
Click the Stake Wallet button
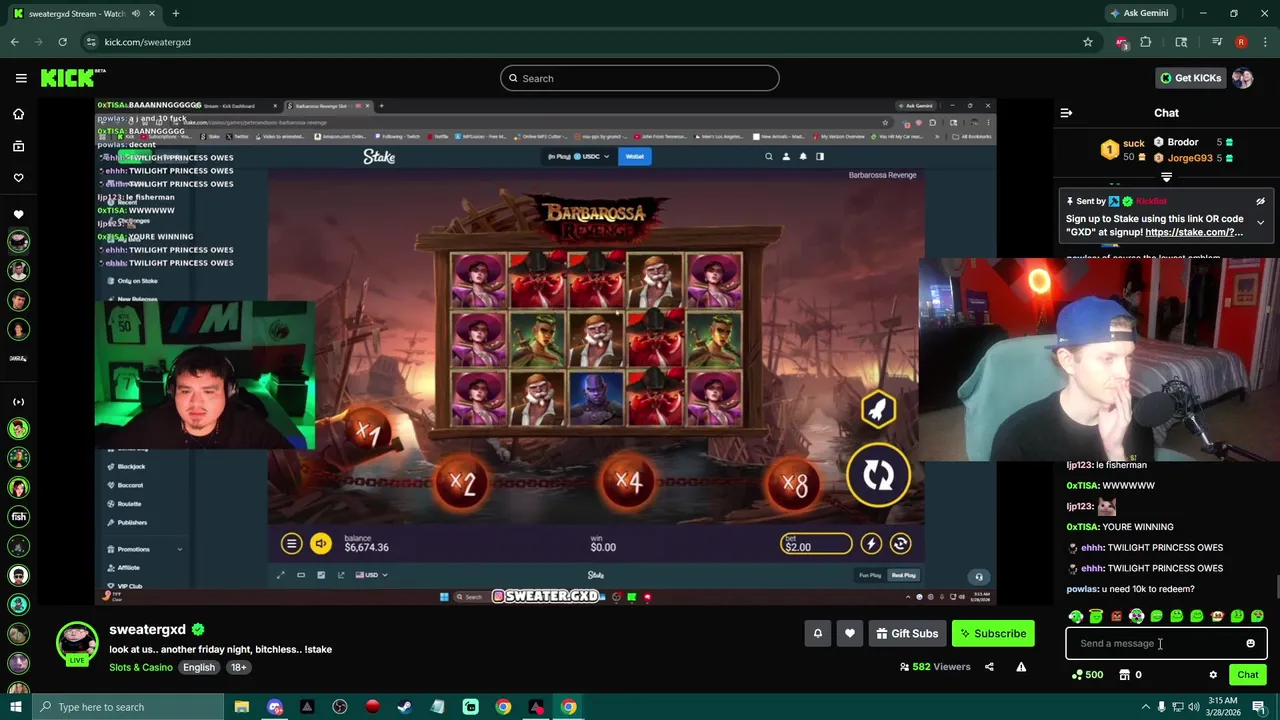point(634,156)
